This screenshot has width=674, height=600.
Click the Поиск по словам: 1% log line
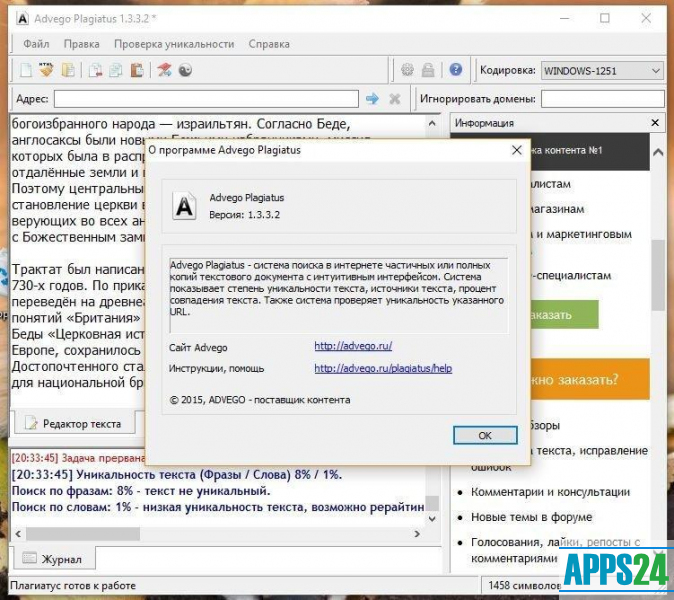pos(218,507)
